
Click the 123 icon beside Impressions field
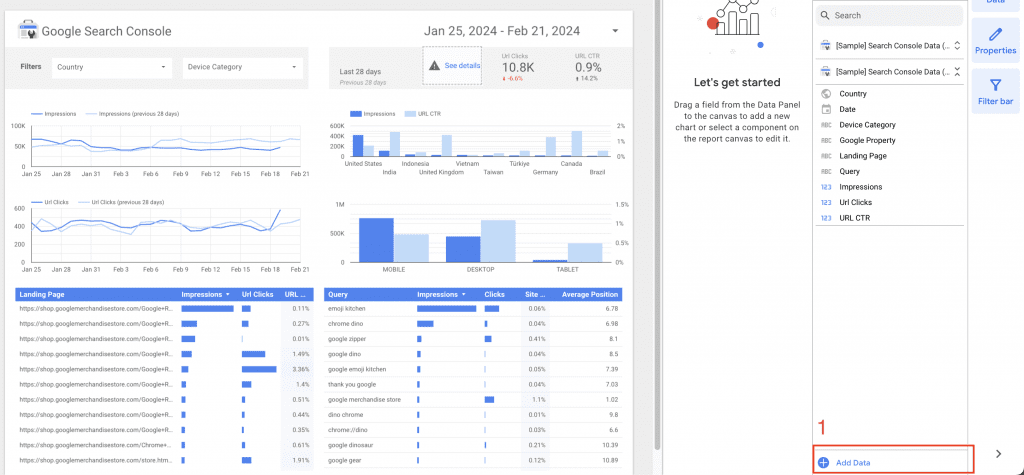[826, 187]
